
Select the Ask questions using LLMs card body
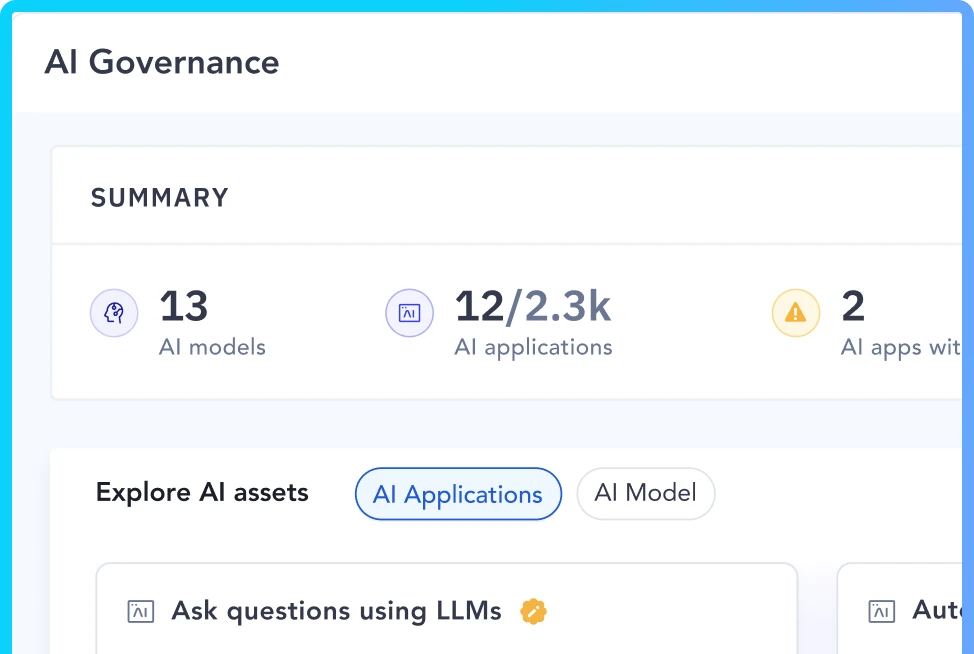coord(446,636)
